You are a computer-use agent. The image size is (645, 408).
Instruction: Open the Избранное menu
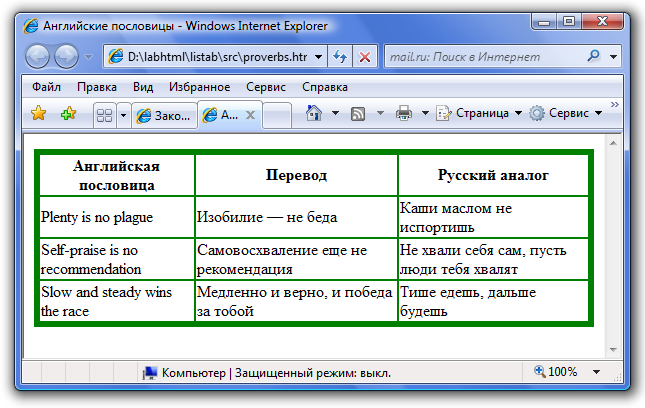200,87
